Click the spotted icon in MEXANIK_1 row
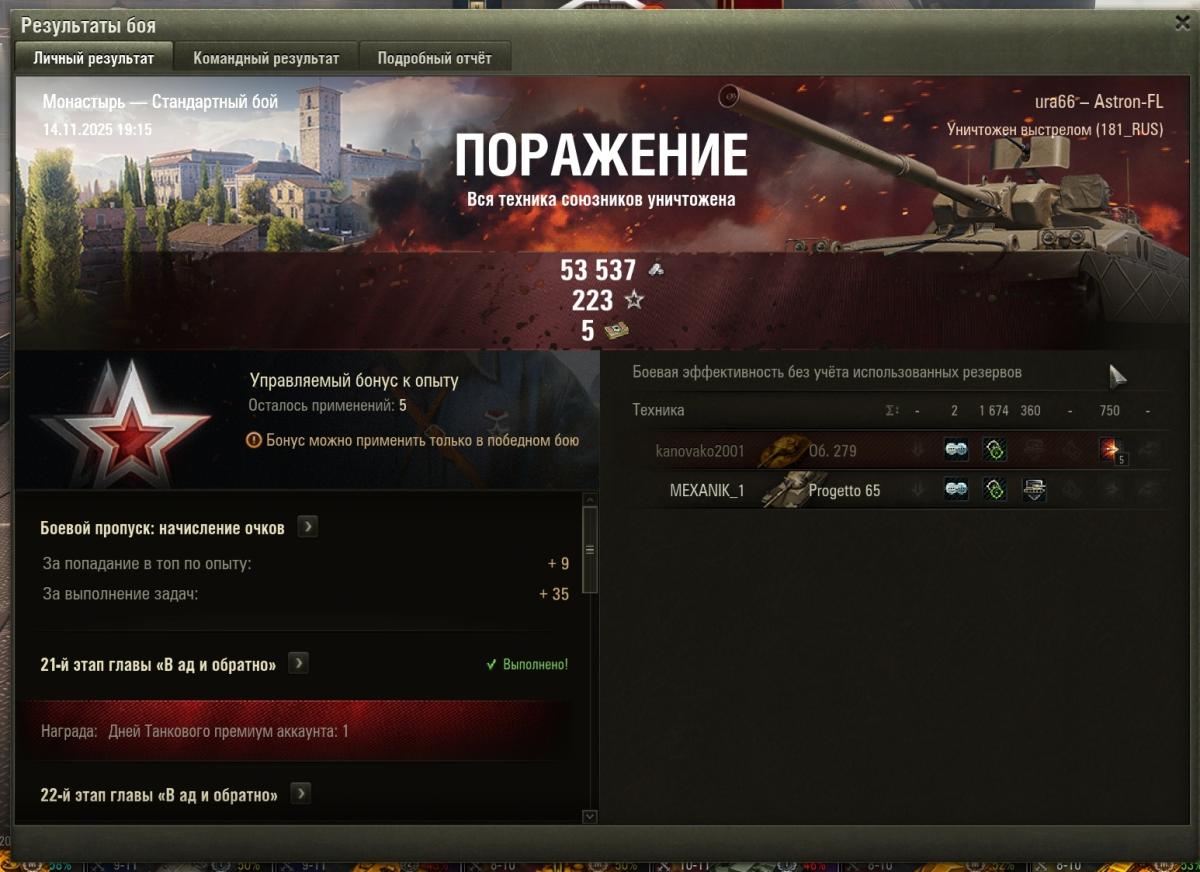 pos(956,490)
